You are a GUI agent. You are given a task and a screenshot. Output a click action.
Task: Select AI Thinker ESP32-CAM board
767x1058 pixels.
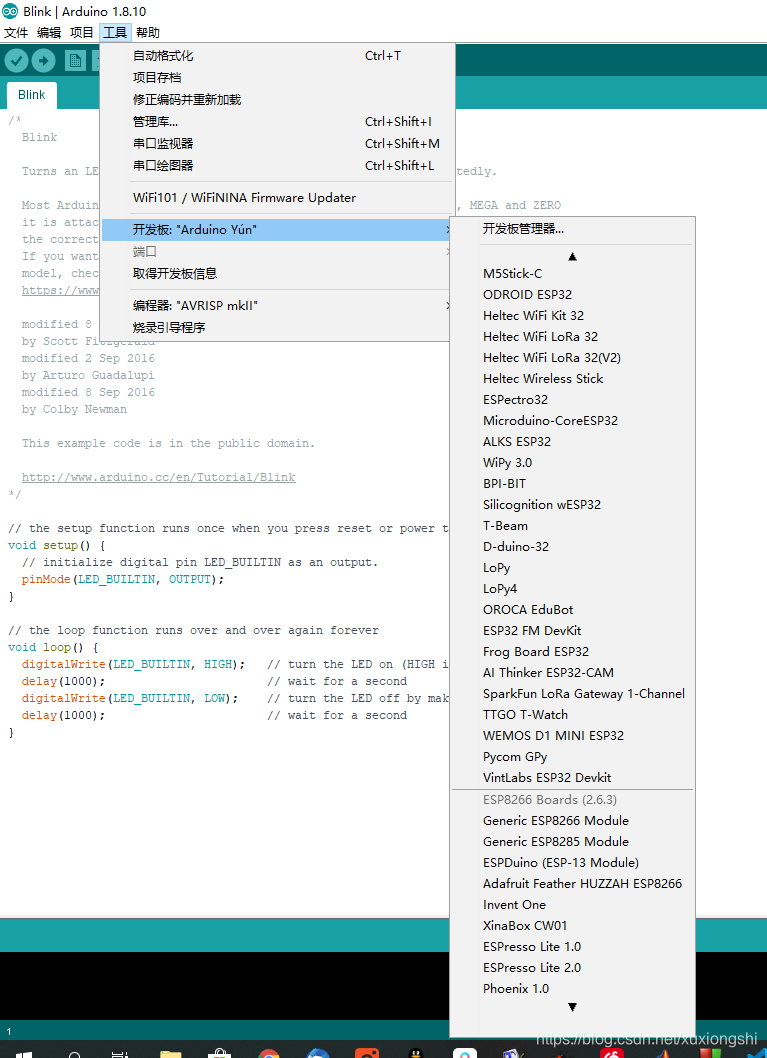(x=573, y=673)
